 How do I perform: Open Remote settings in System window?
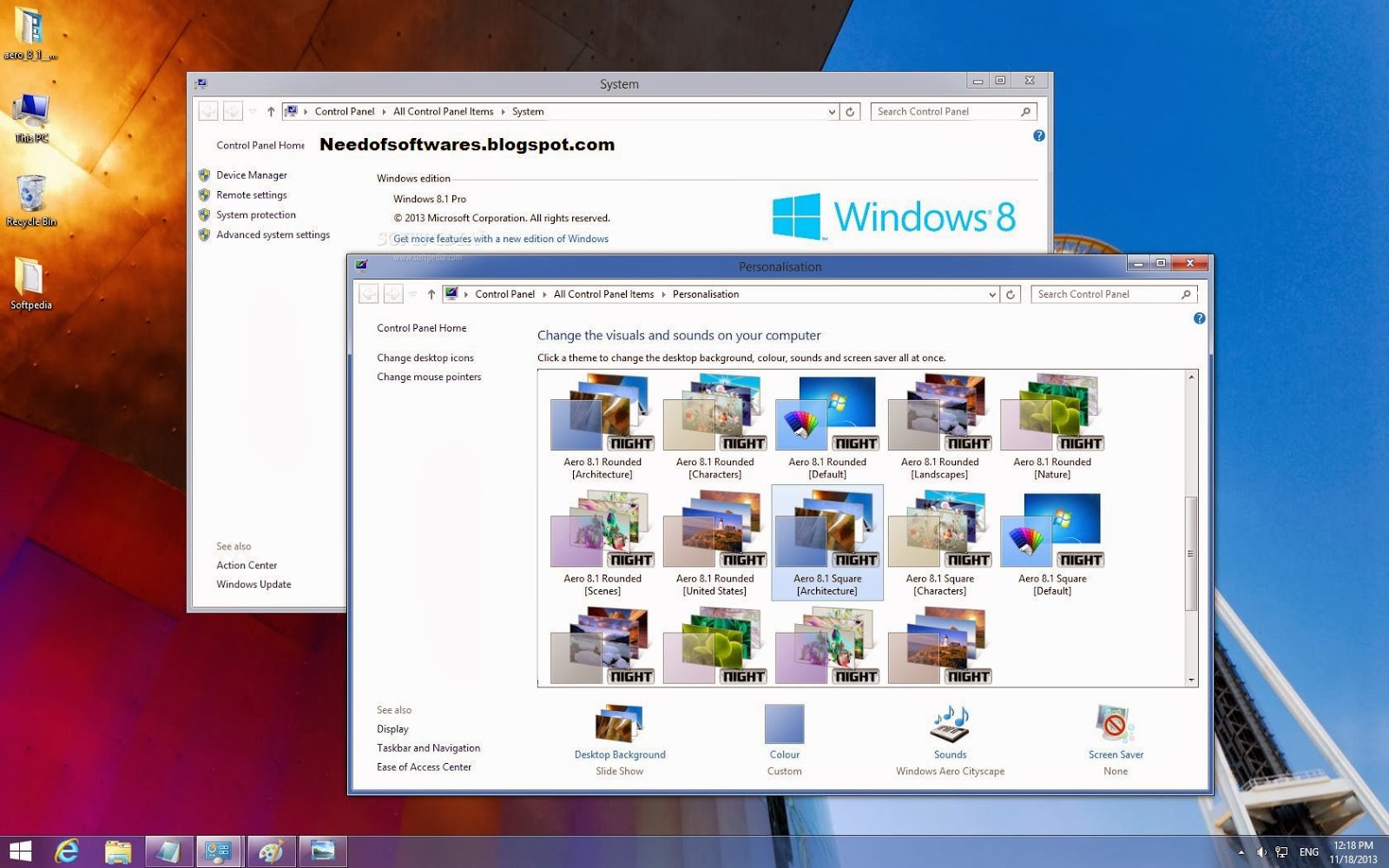pyautogui.click(x=252, y=195)
